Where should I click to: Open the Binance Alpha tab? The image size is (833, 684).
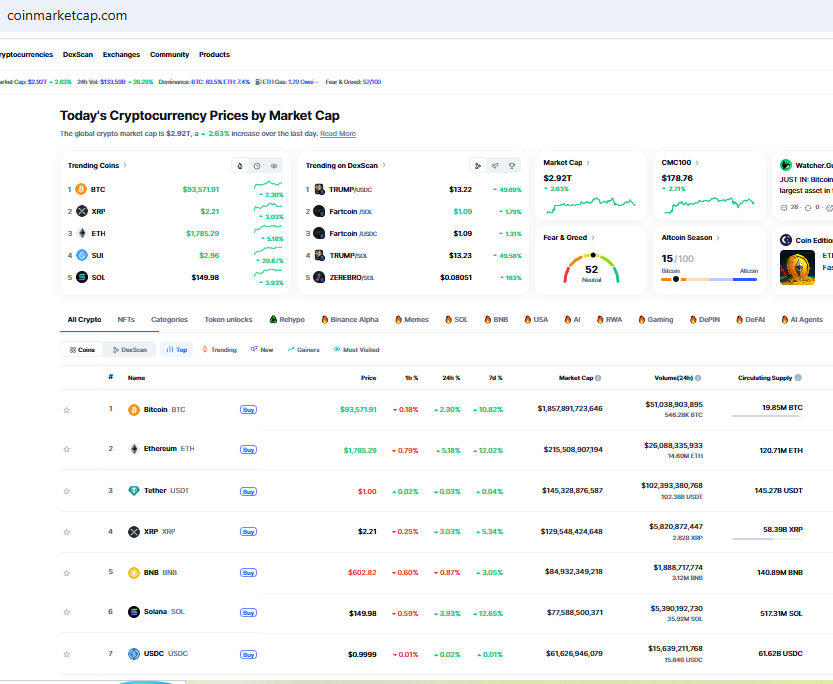350,320
